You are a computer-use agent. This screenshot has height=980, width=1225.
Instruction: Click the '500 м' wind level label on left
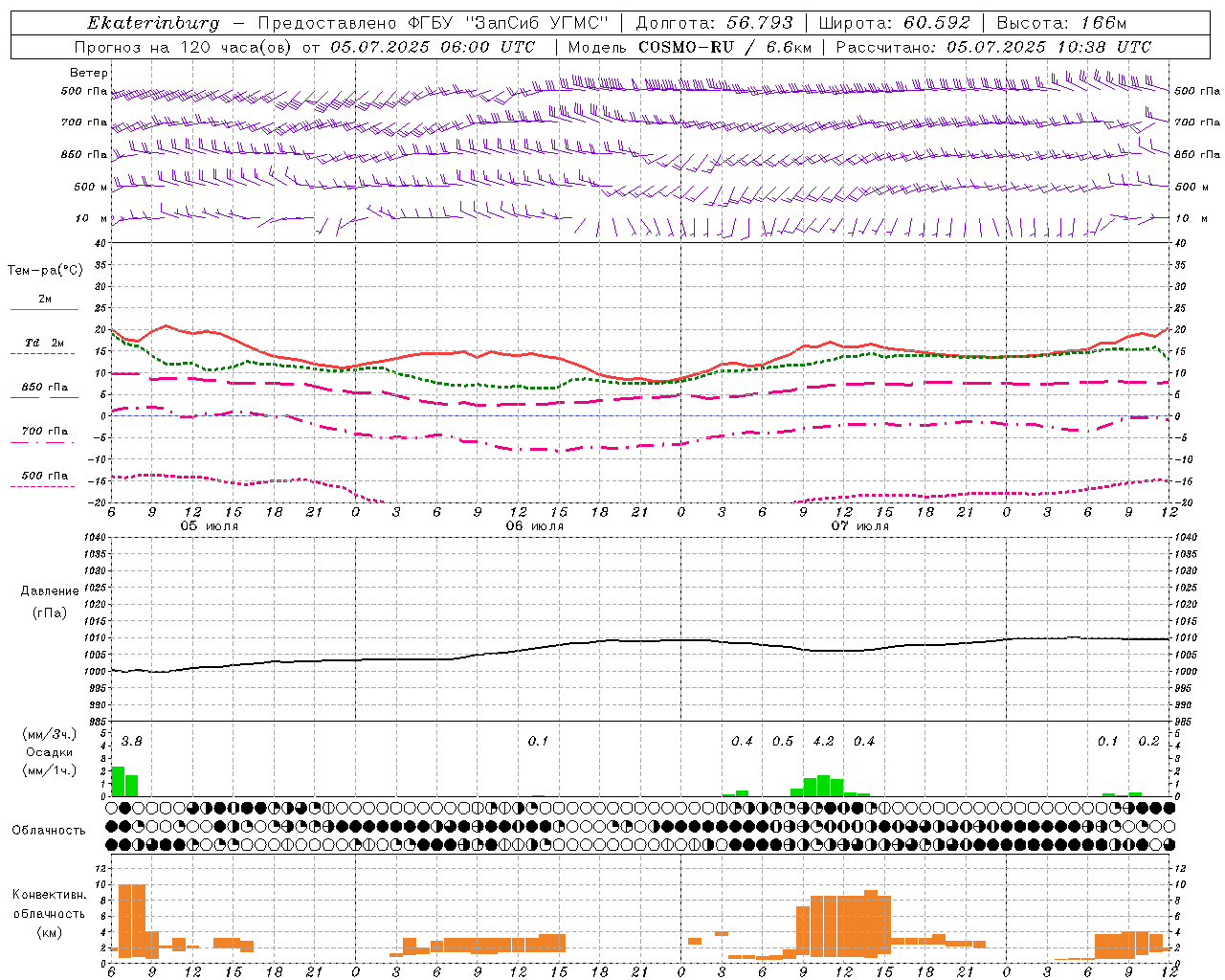(92, 187)
